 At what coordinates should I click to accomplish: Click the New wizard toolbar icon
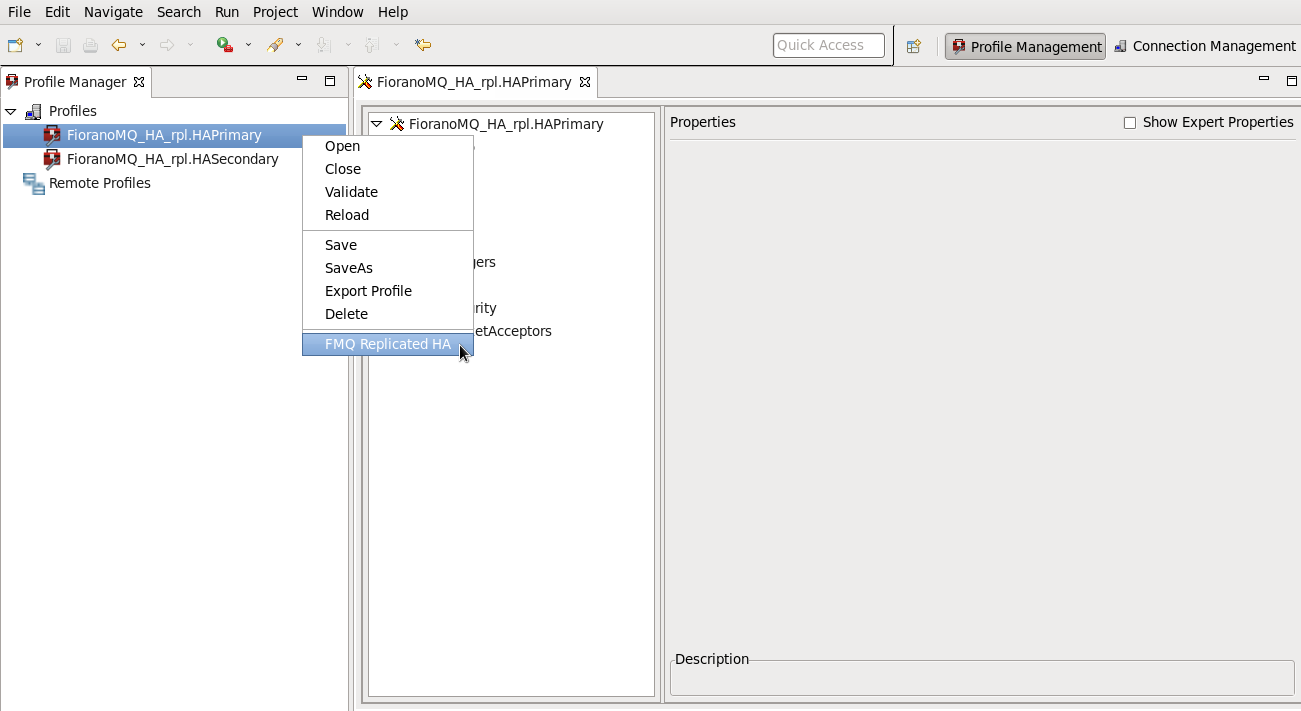15,45
